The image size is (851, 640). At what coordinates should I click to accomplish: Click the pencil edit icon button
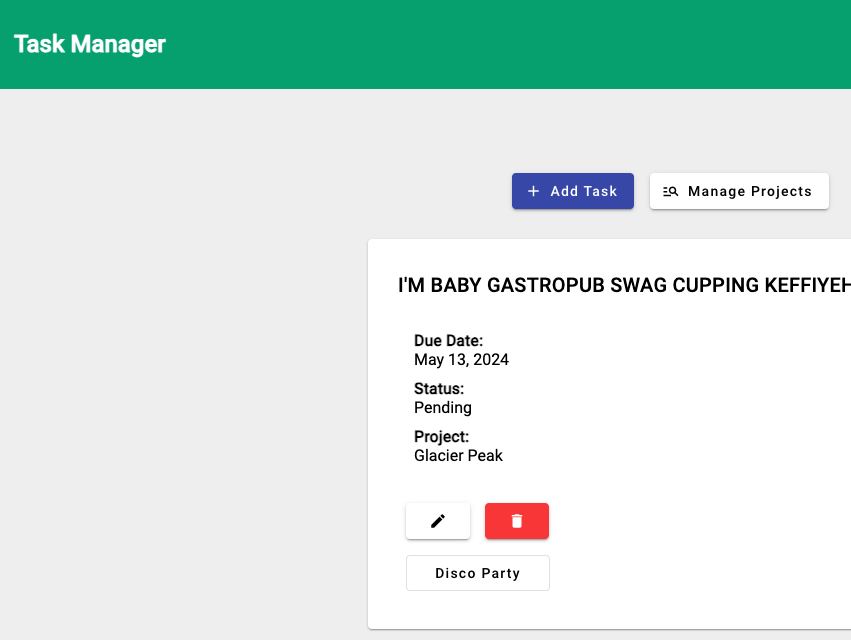pos(438,521)
